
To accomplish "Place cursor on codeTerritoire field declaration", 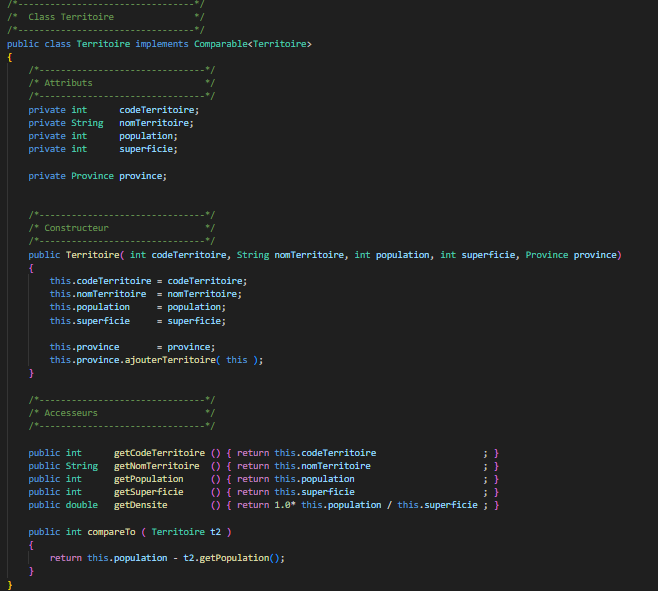I will [158, 110].
